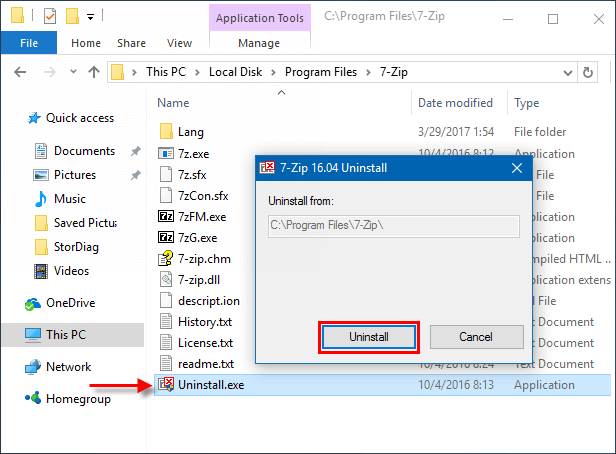
Task: Expand chevron after This PC breadcrumb
Action: coord(197,73)
